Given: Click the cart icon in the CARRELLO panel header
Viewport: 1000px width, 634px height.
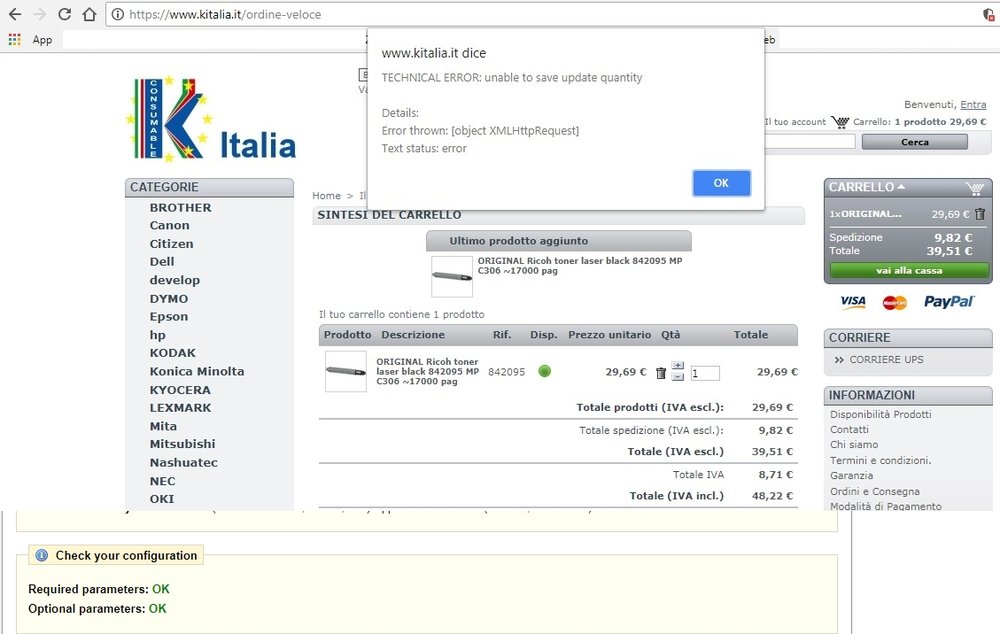Looking at the screenshot, I should [975, 188].
